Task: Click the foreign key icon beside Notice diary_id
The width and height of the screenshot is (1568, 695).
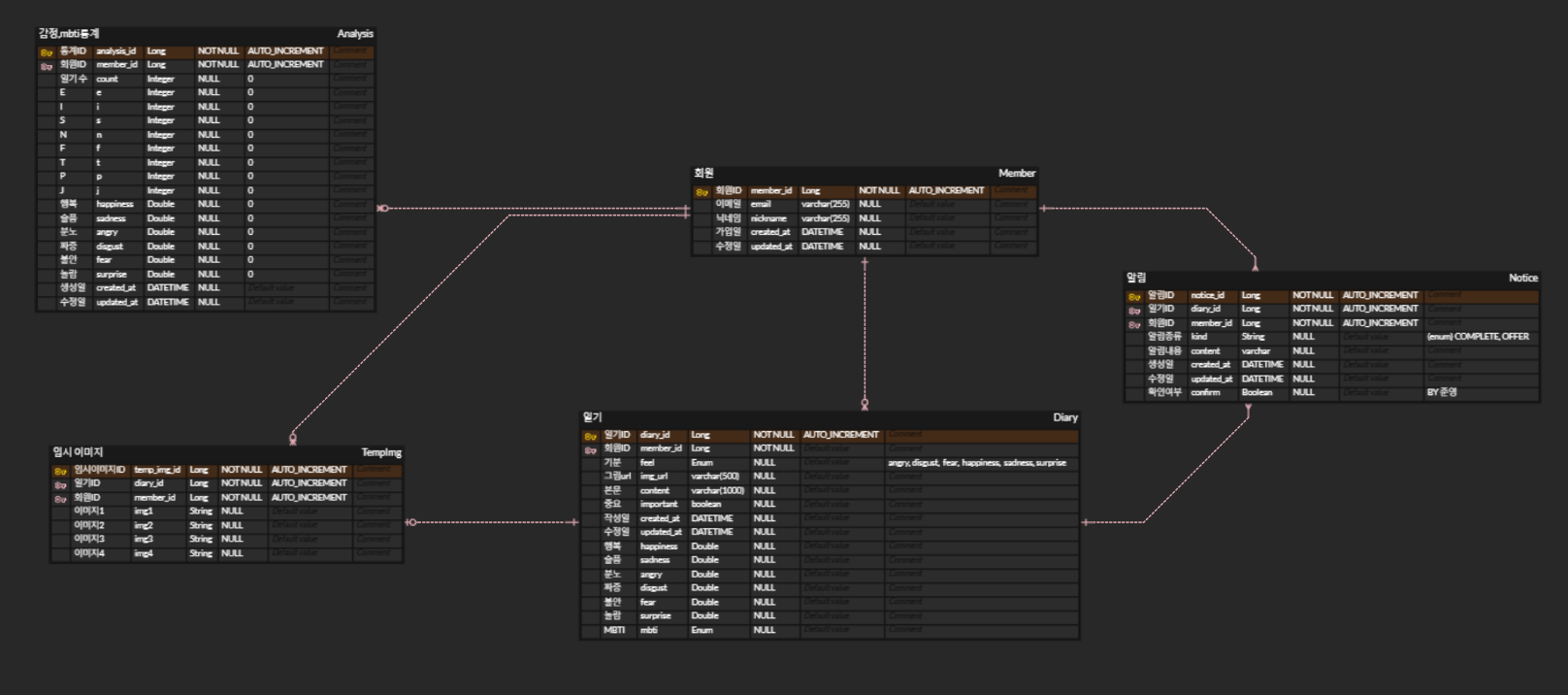Action: click(1134, 310)
